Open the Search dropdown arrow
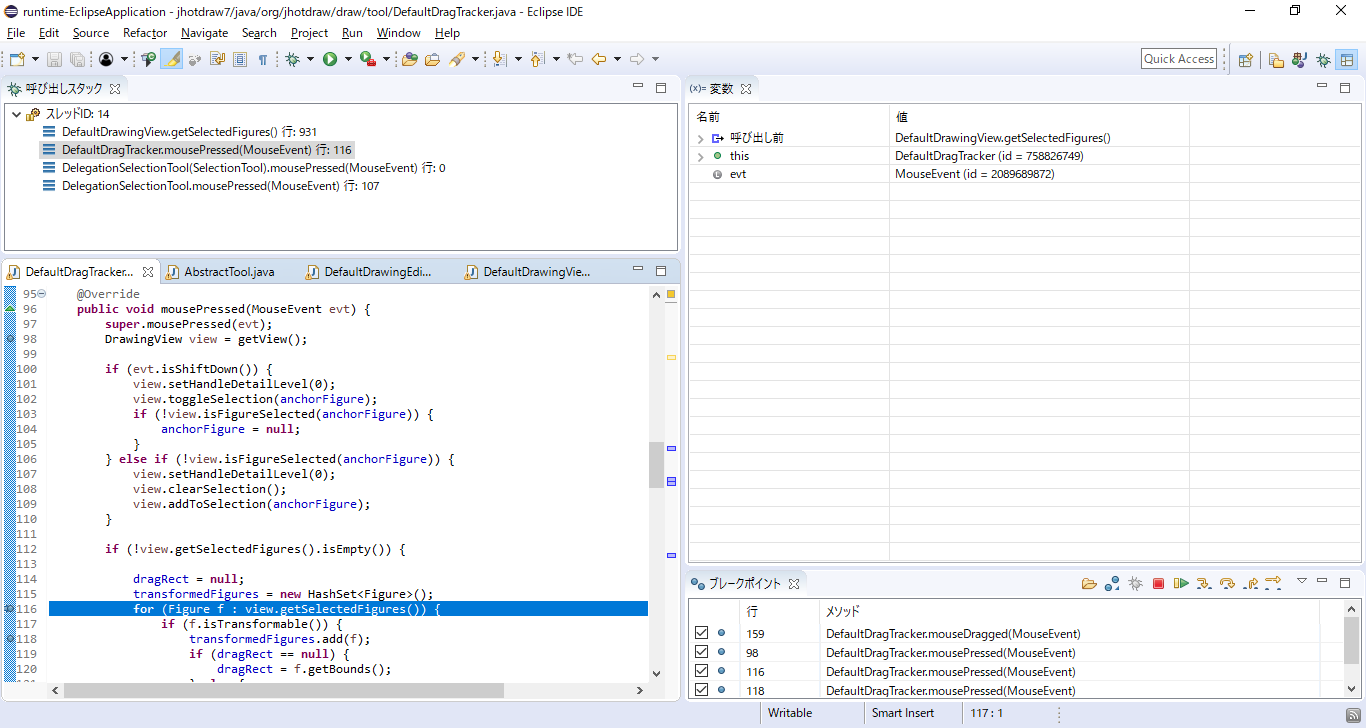Viewport: 1366px width, 728px height. pos(476,59)
